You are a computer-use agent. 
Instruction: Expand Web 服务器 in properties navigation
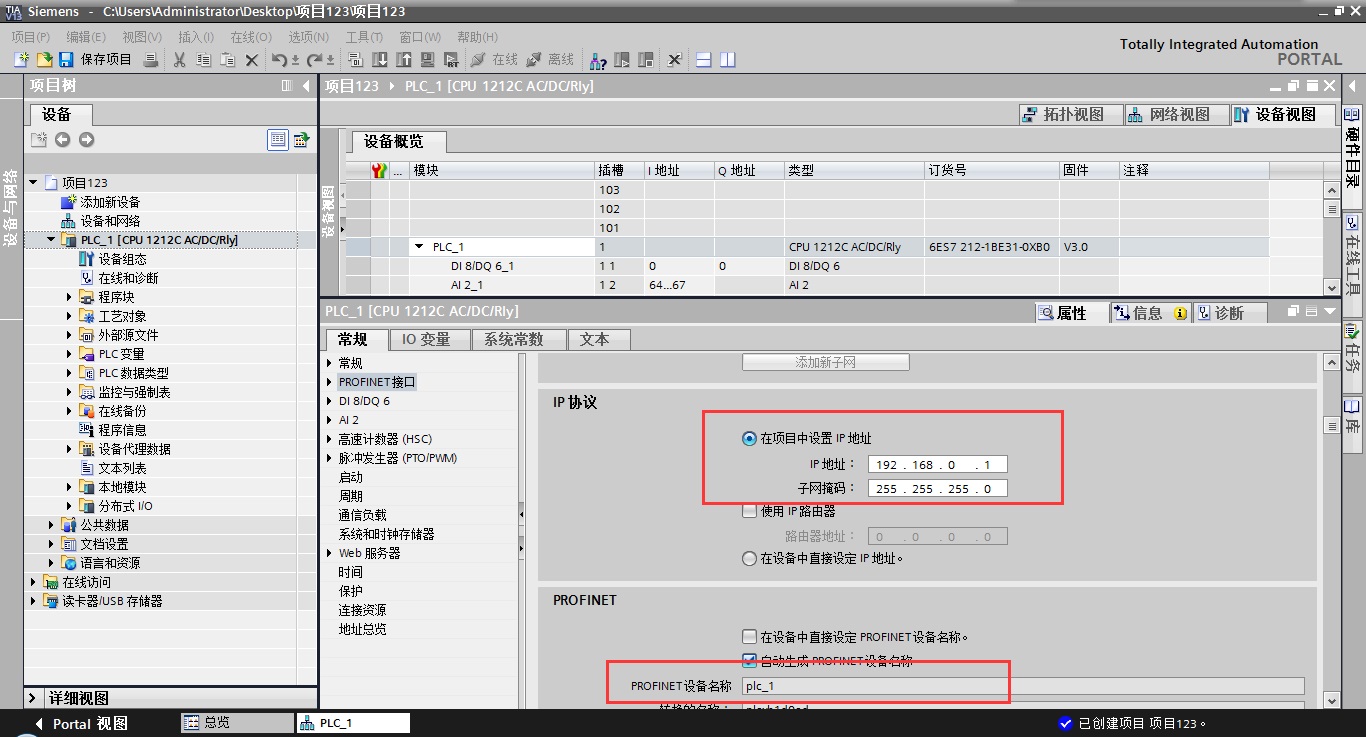coord(330,553)
